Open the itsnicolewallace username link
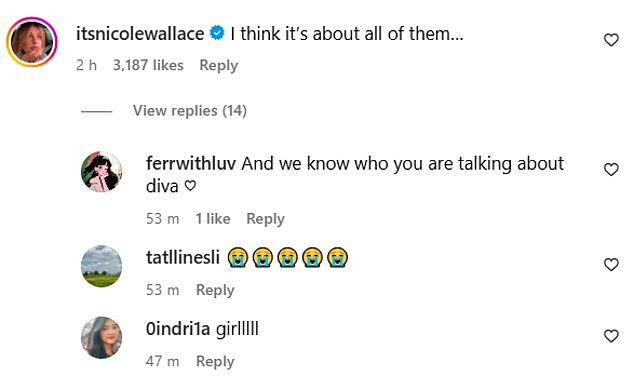The width and height of the screenshot is (634, 389). click(140, 34)
